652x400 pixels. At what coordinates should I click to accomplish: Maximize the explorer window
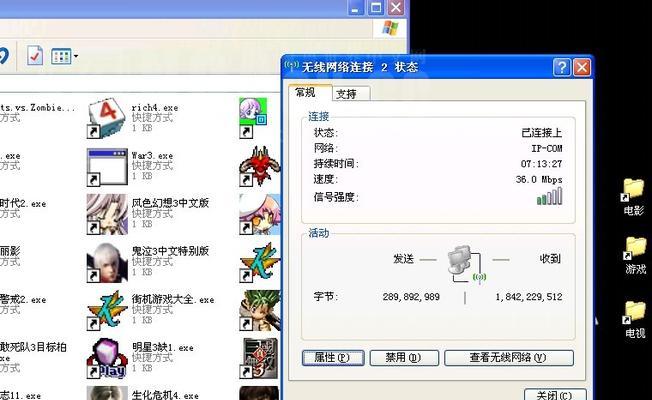pos(376,7)
